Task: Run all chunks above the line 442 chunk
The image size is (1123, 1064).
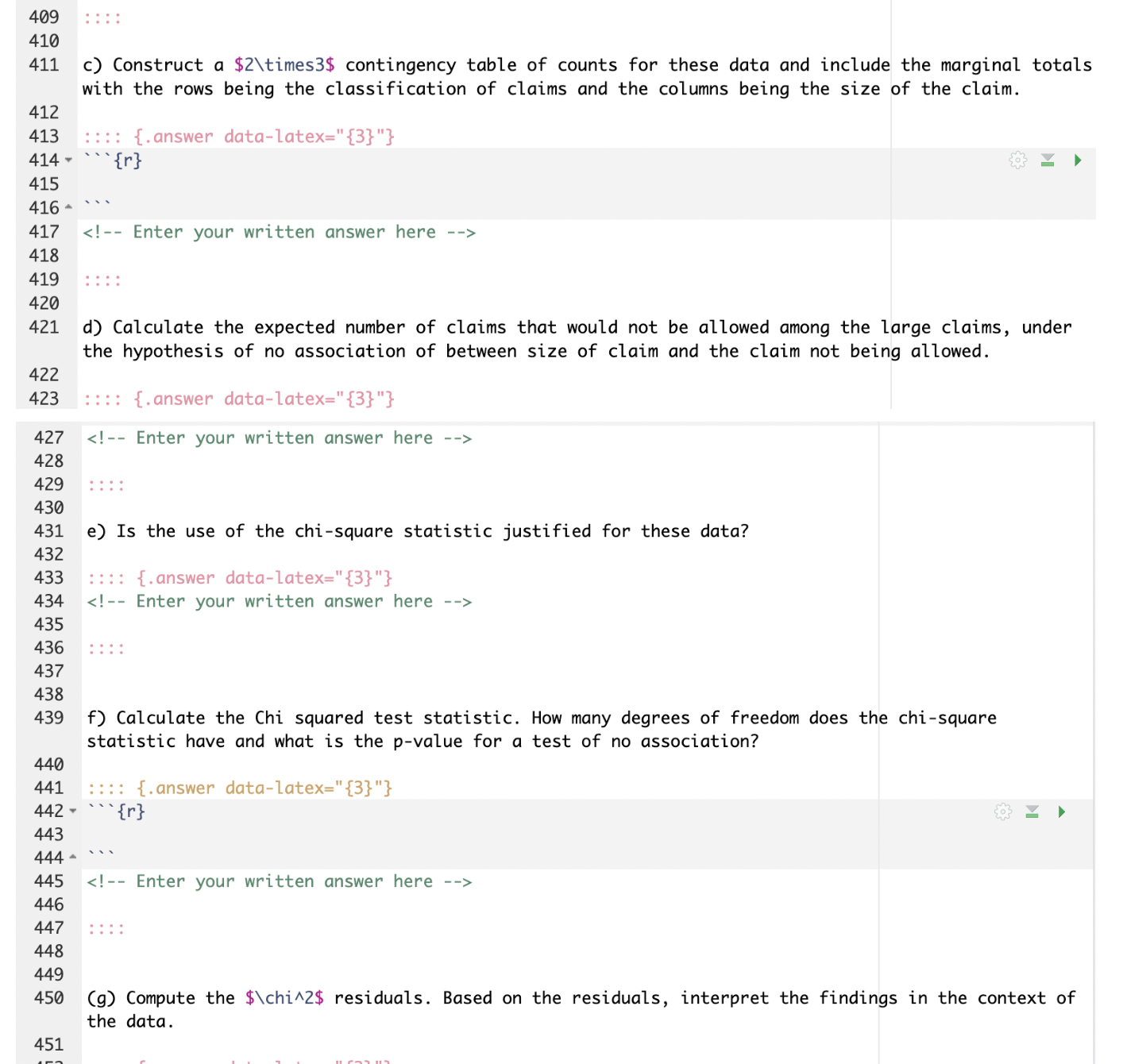Action: tap(1032, 811)
